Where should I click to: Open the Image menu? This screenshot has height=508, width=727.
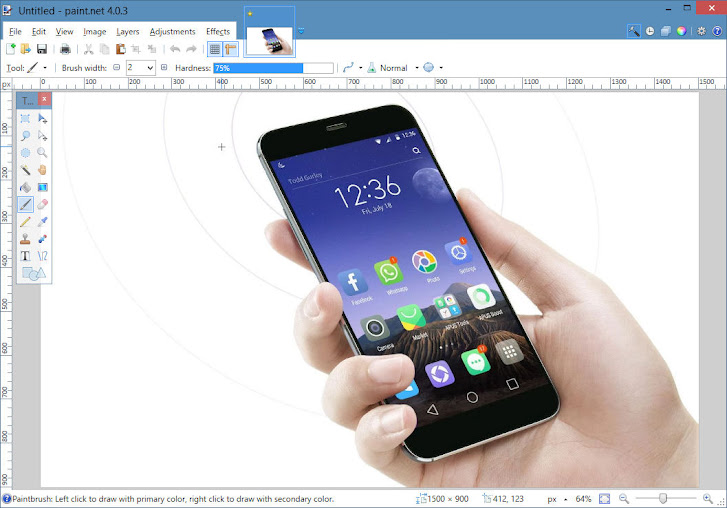coord(95,32)
